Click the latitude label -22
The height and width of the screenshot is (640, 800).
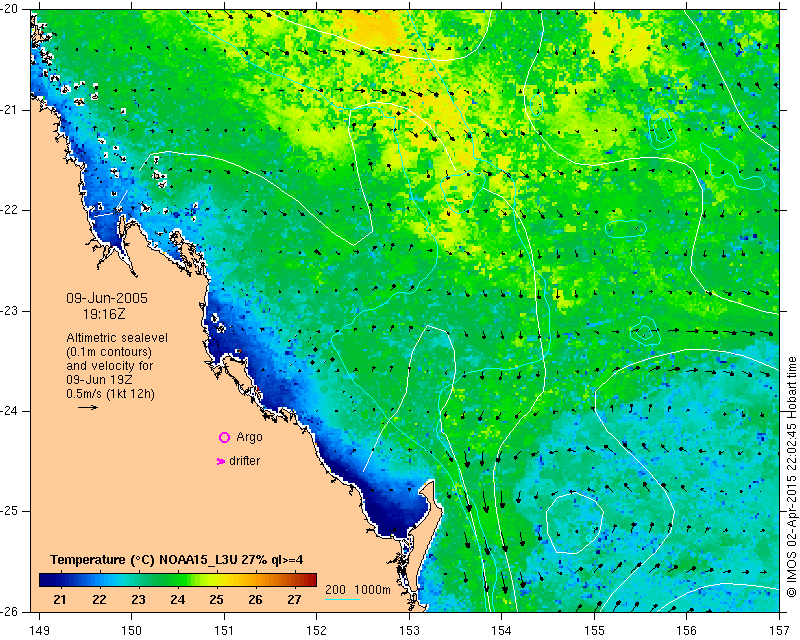(x=9, y=210)
